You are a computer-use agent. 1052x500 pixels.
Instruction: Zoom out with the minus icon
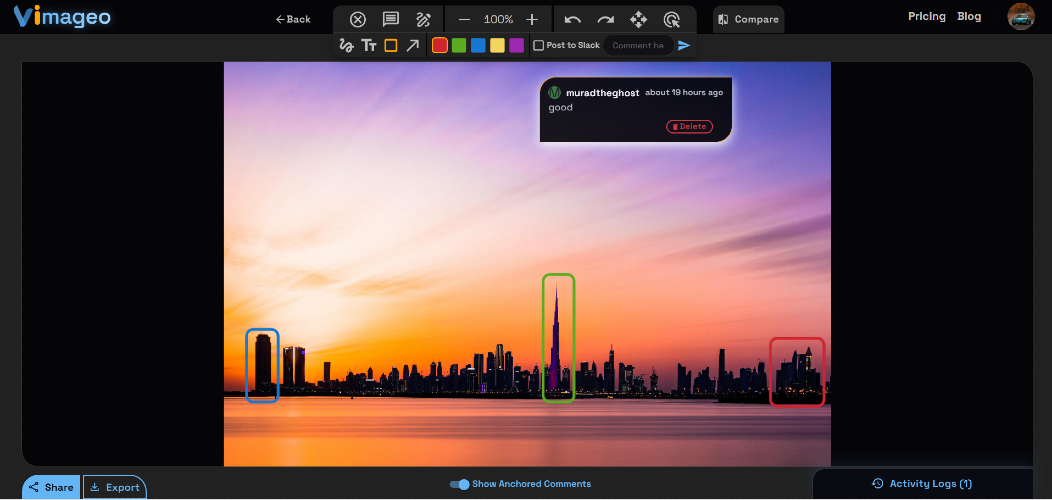pos(464,19)
